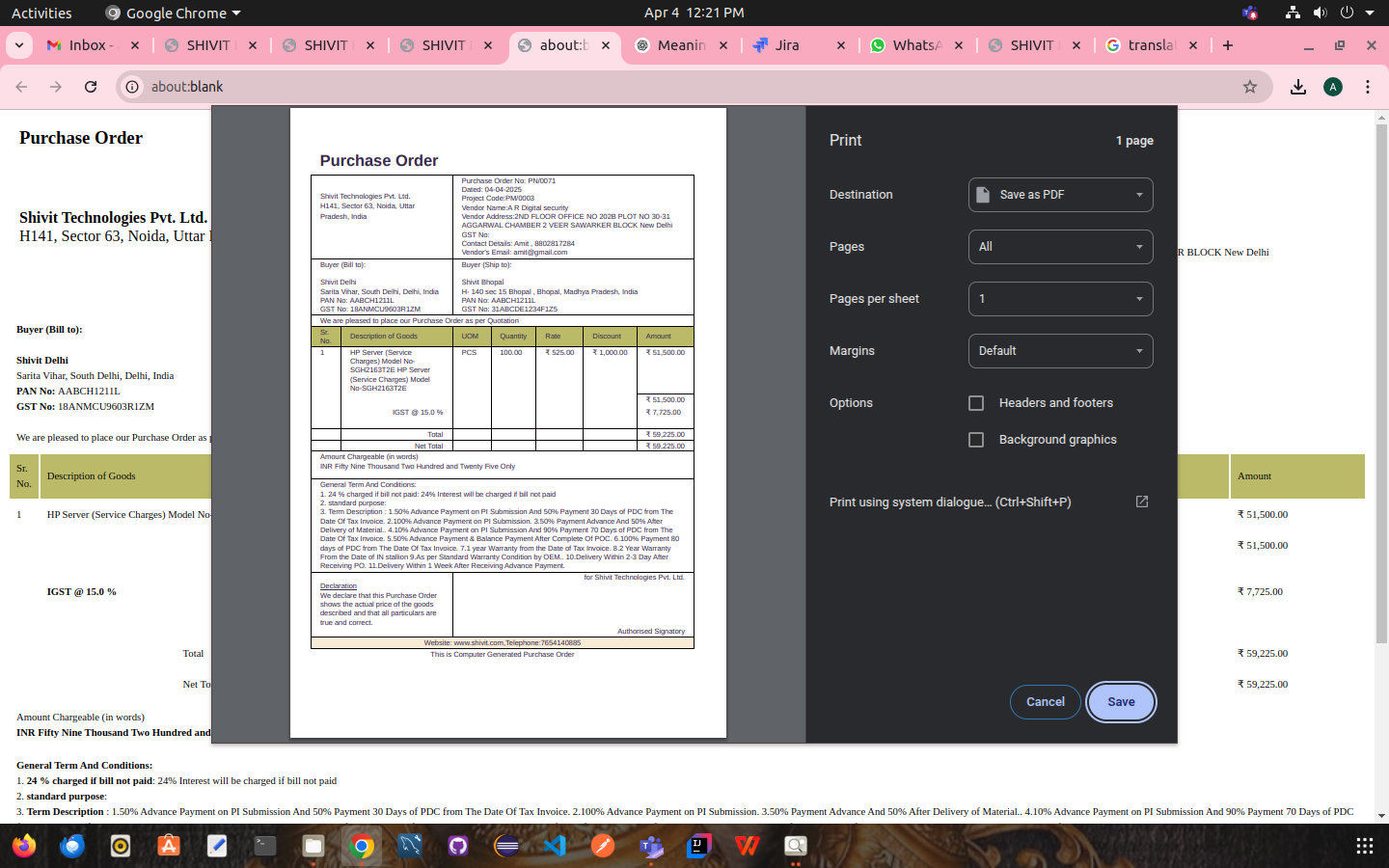This screenshot has width=1389, height=868.
Task: Launch Firefox from the dock
Action: tap(24, 846)
